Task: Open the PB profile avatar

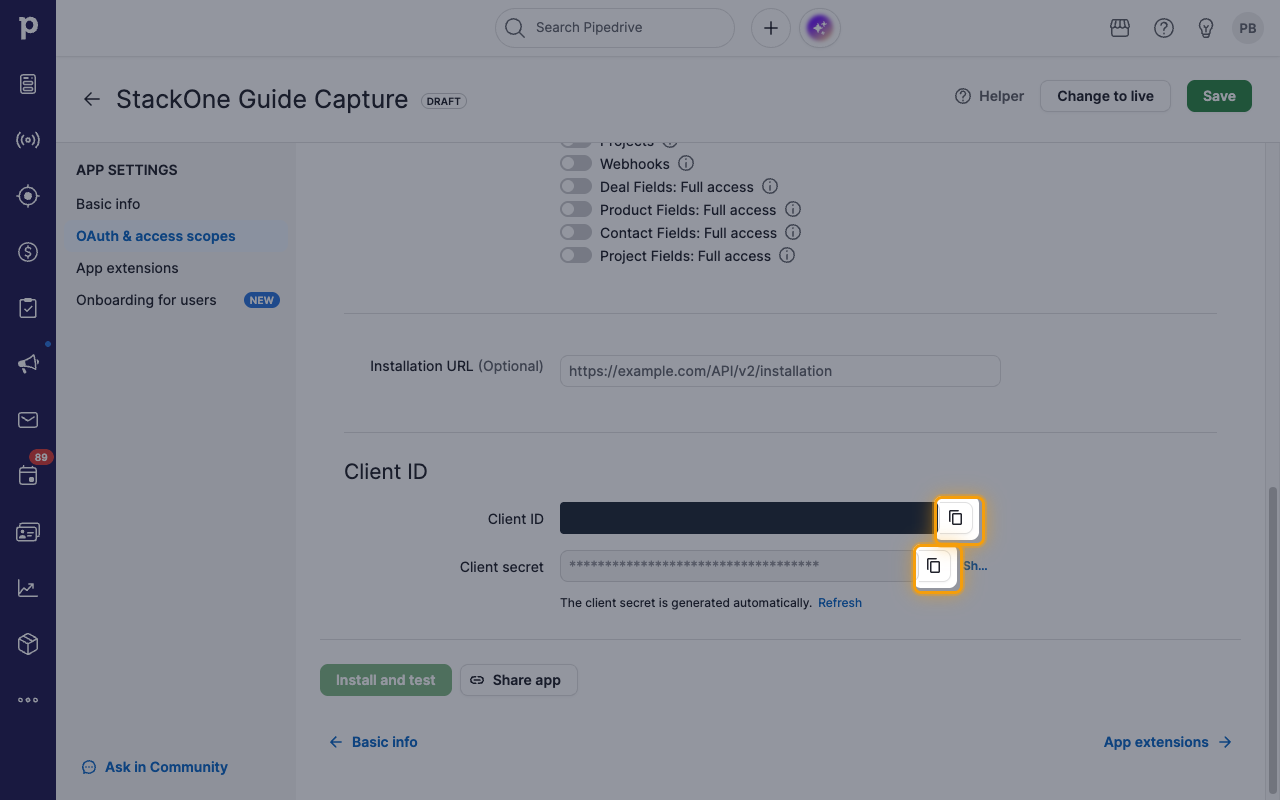Action: pos(1248,28)
